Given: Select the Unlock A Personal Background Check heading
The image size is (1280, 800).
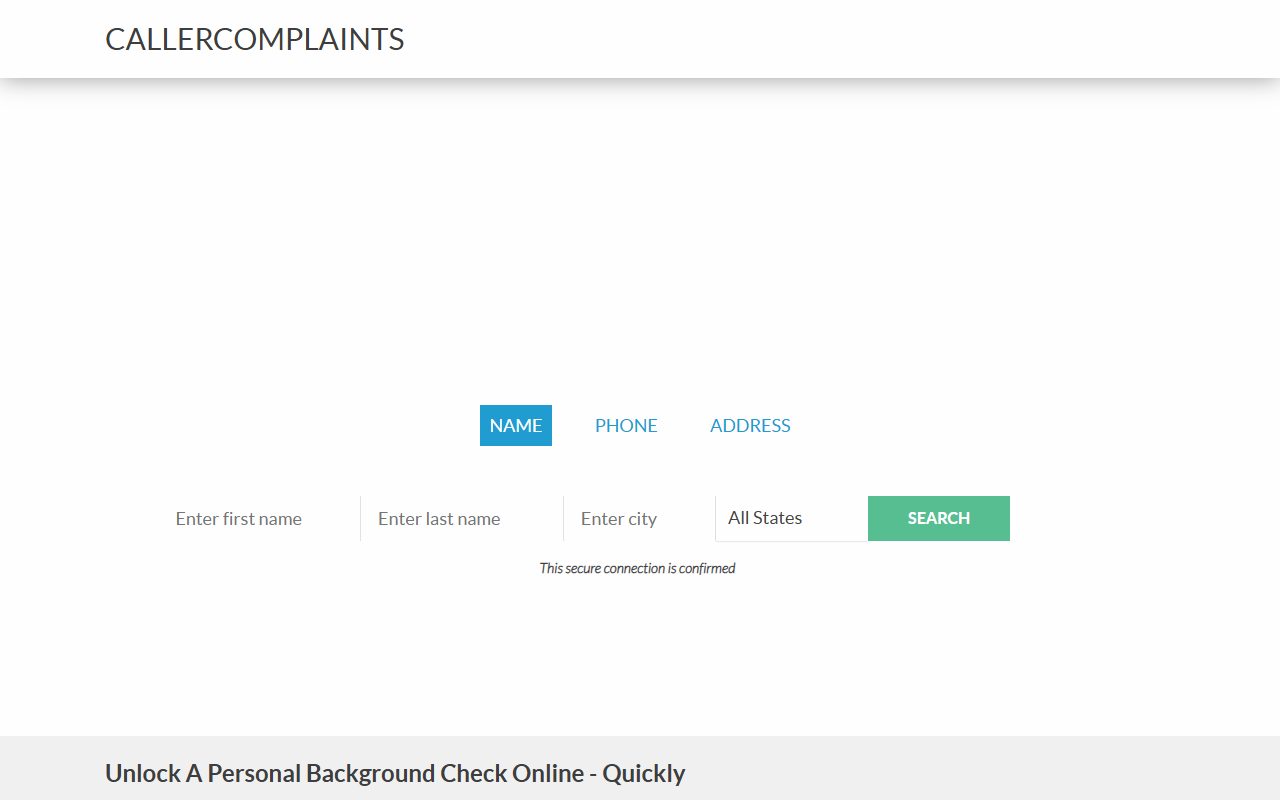Looking at the screenshot, I should [x=395, y=773].
